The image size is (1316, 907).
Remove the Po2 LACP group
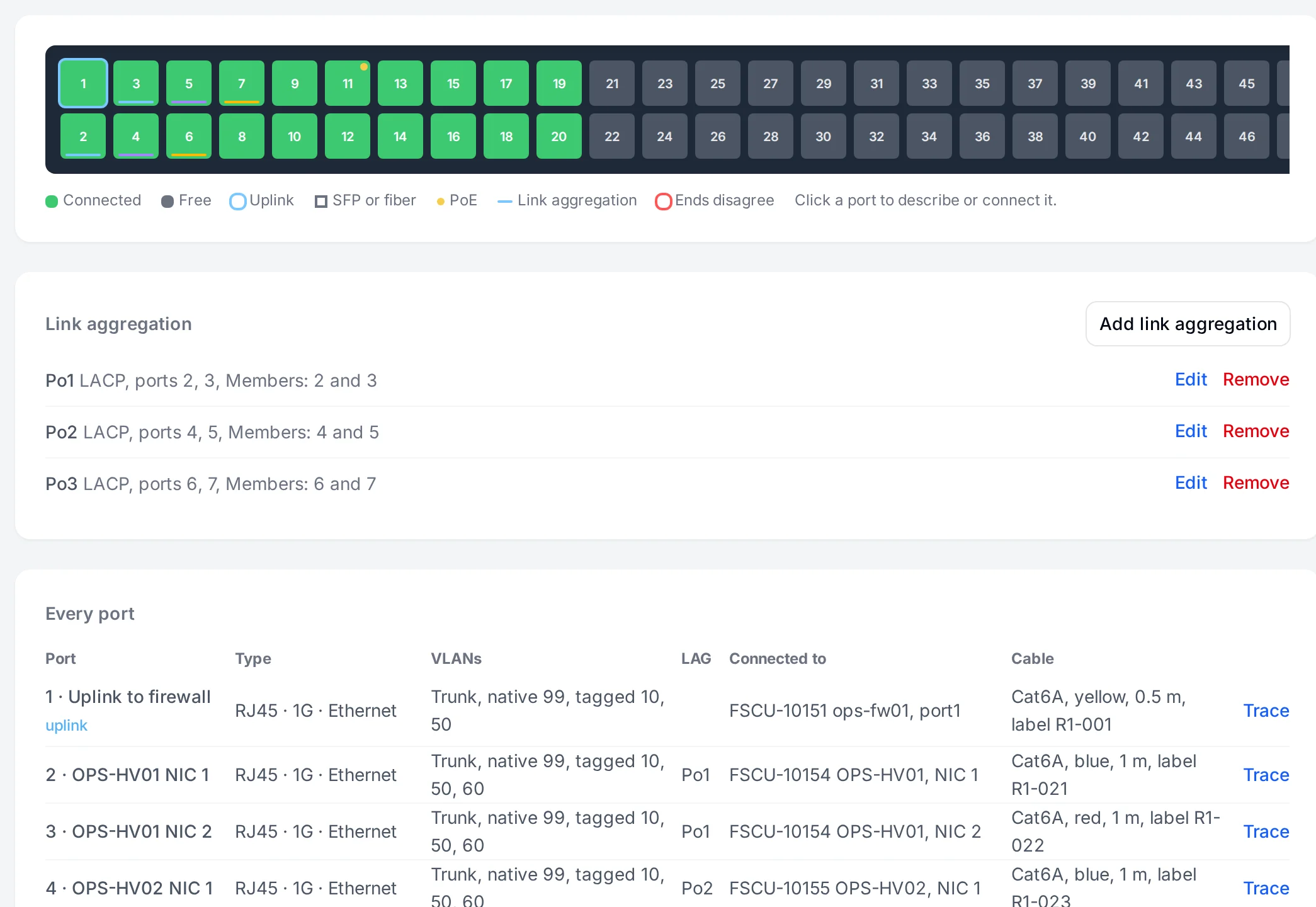click(x=1256, y=431)
